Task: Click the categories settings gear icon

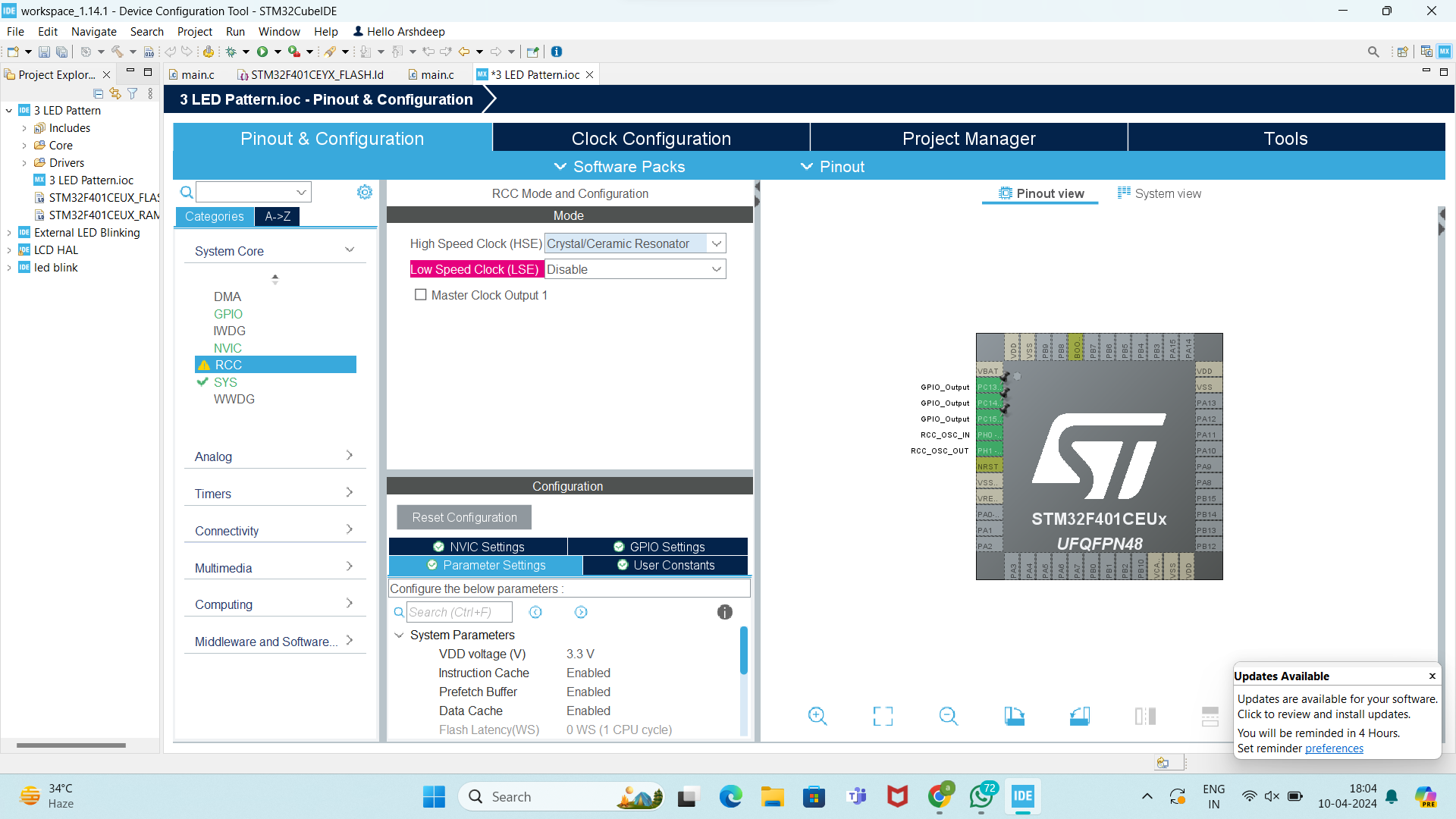Action: (x=365, y=193)
